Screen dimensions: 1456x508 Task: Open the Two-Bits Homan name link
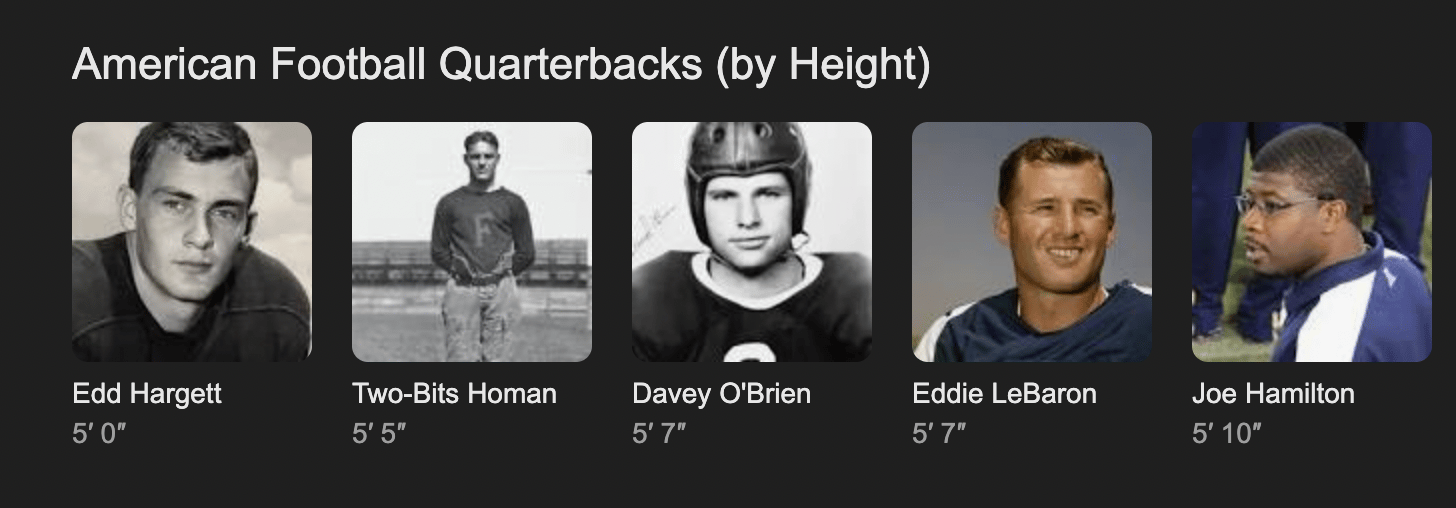454,394
